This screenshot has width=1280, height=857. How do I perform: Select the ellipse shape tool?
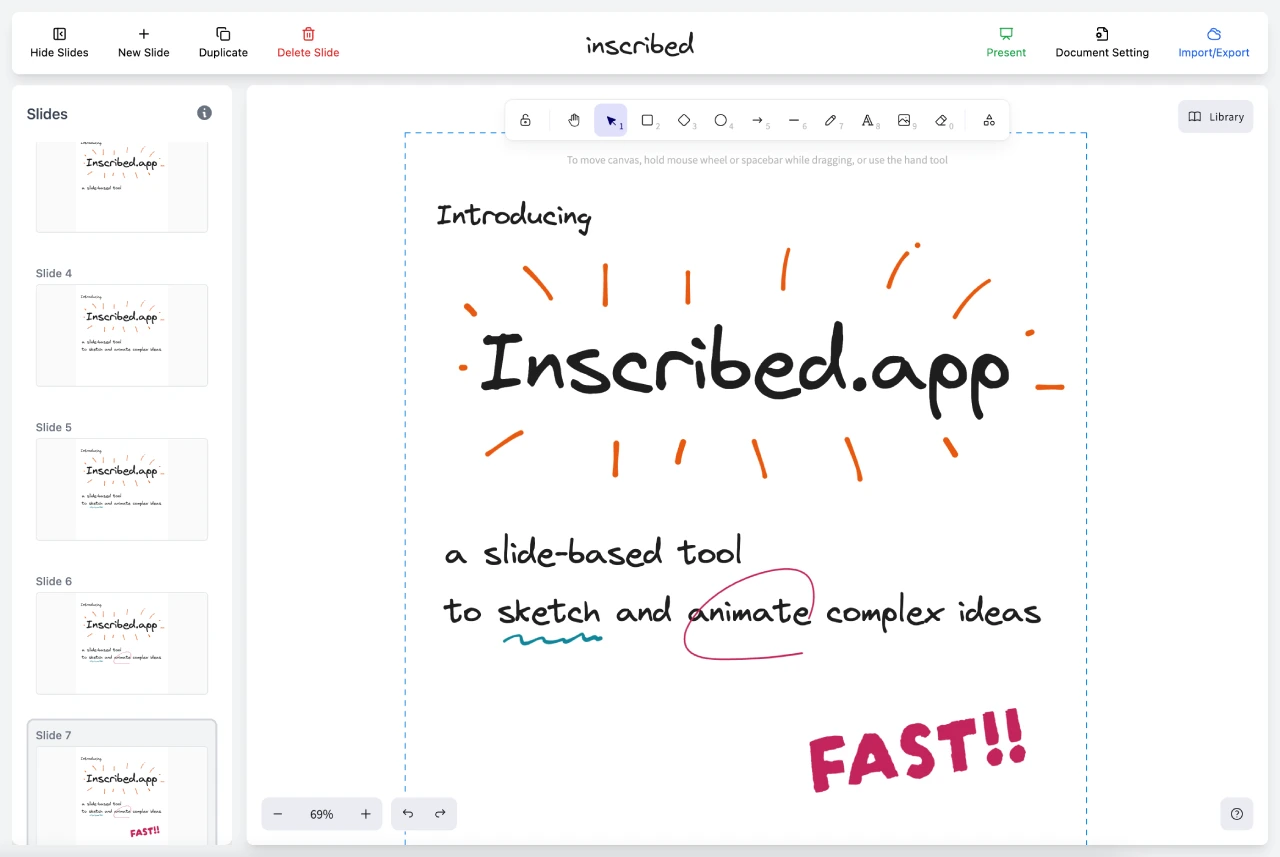[721, 121]
